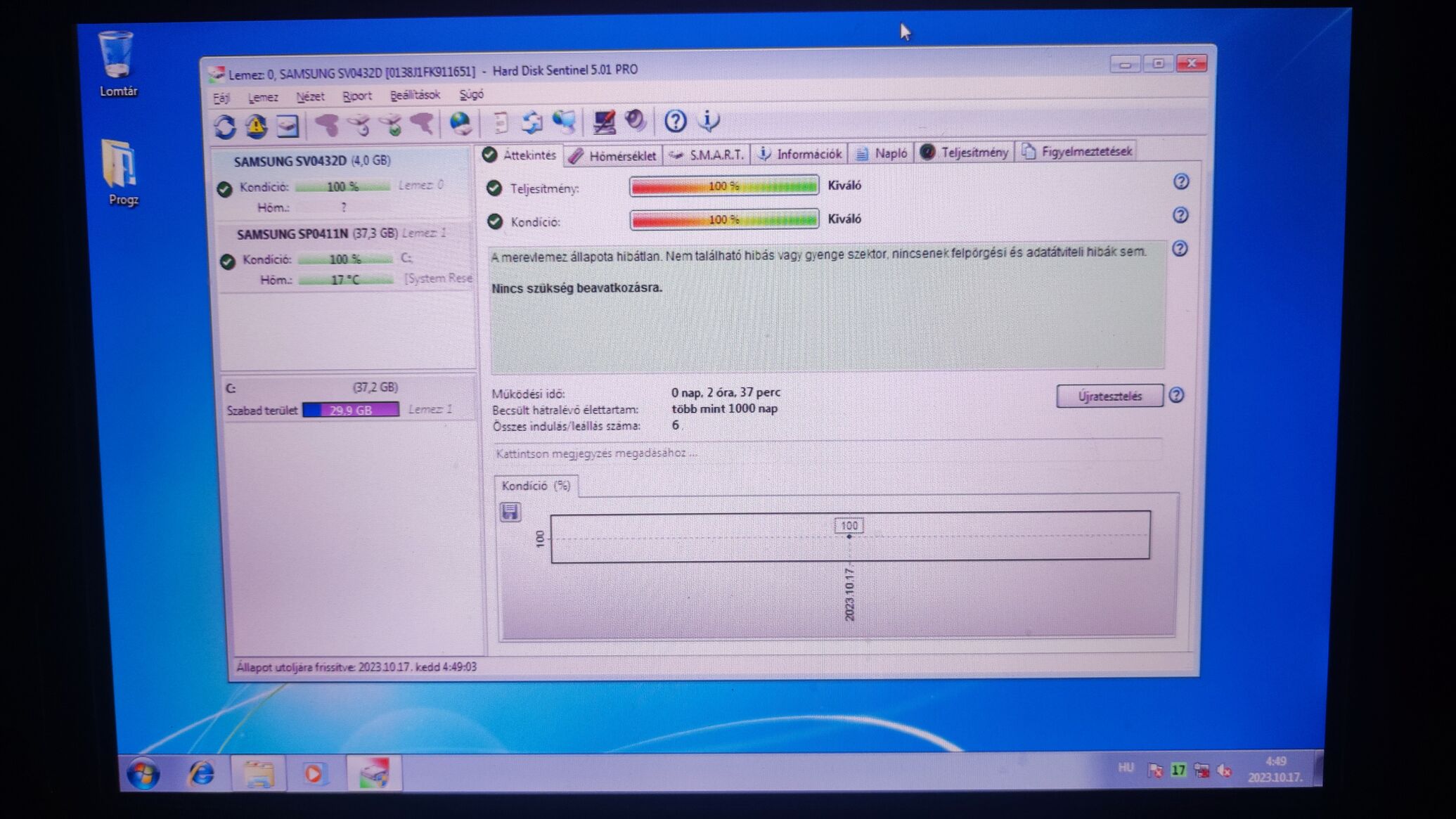Click the blue refresh arrows toolbar icon
Screen dimensions: 1456x819
point(225,127)
